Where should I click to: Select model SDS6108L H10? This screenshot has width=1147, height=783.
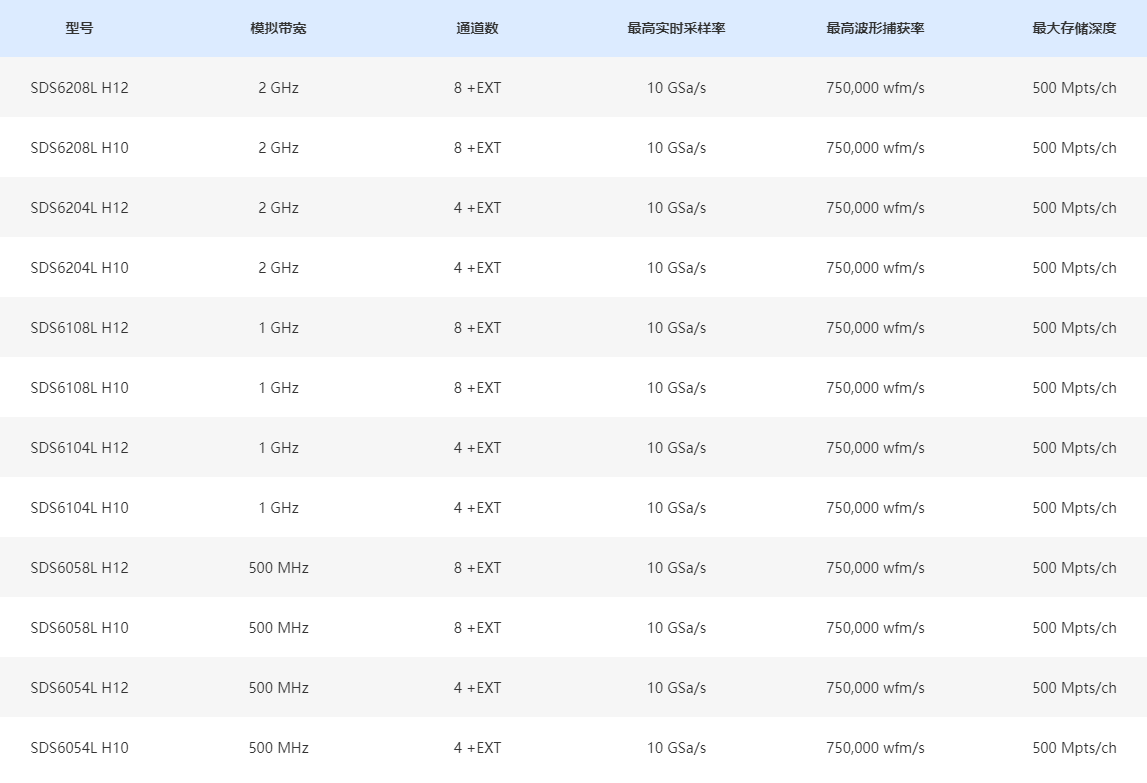pyautogui.click(x=79, y=388)
